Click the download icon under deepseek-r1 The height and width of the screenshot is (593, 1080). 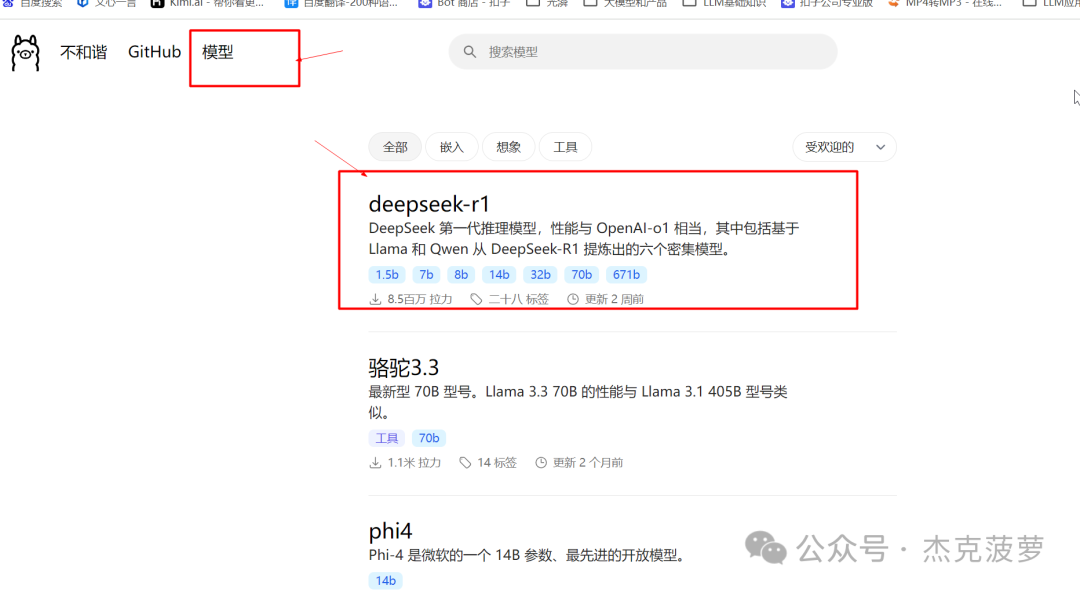pyautogui.click(x=375, y=299)
